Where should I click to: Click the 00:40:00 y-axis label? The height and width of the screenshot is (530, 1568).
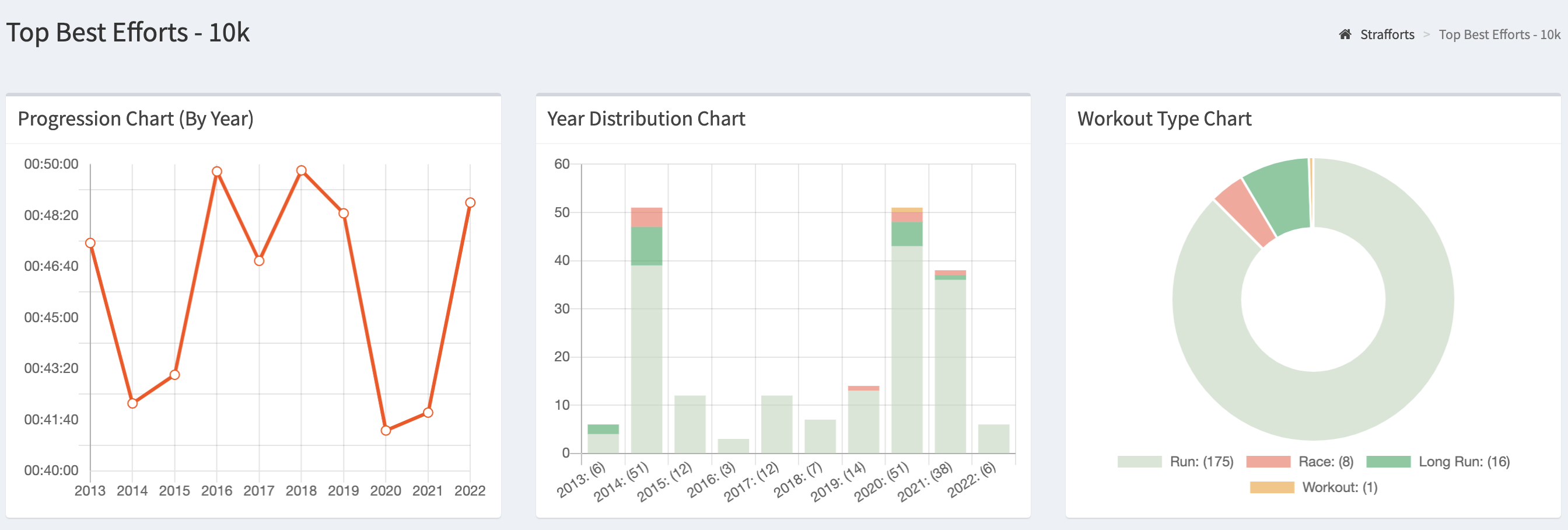(x=51, y=470)
